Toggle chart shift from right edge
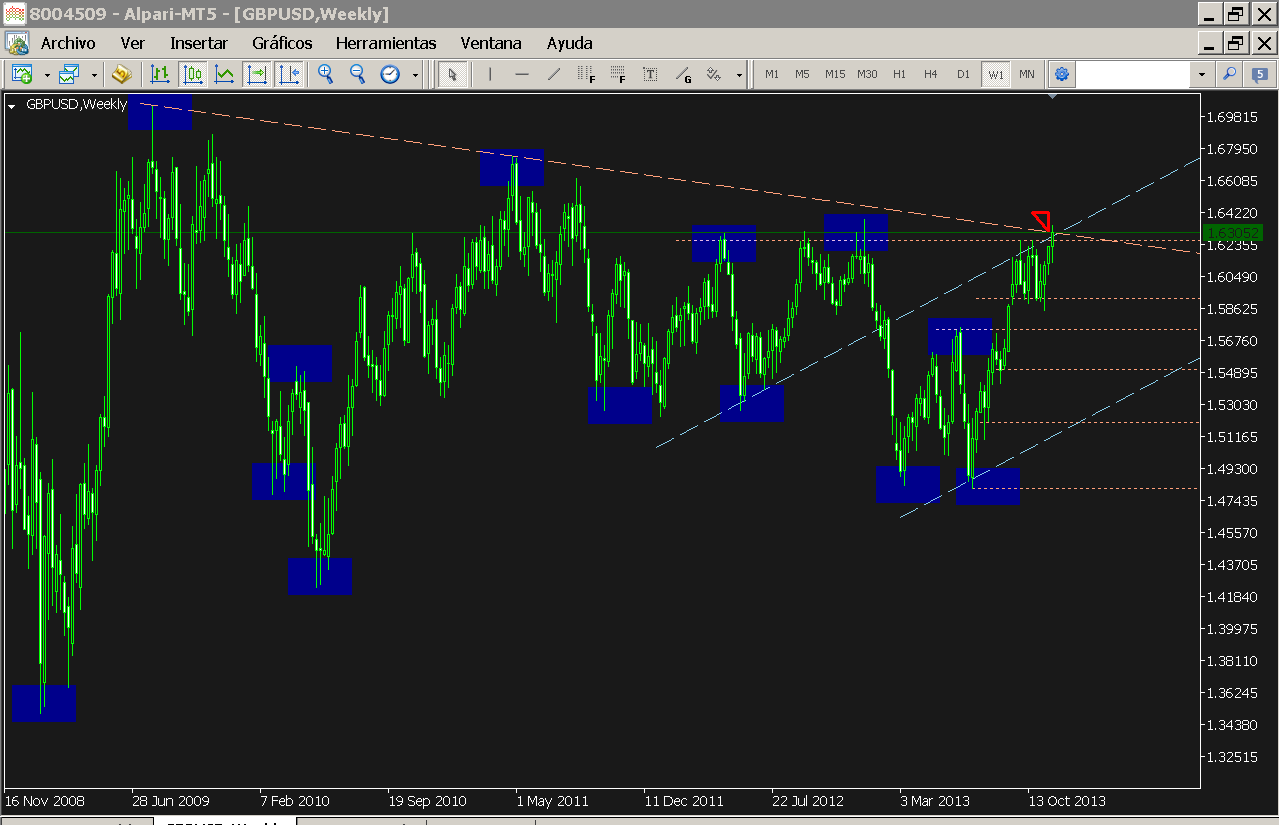Viewport: 1279px width, 825px height. 289,74
